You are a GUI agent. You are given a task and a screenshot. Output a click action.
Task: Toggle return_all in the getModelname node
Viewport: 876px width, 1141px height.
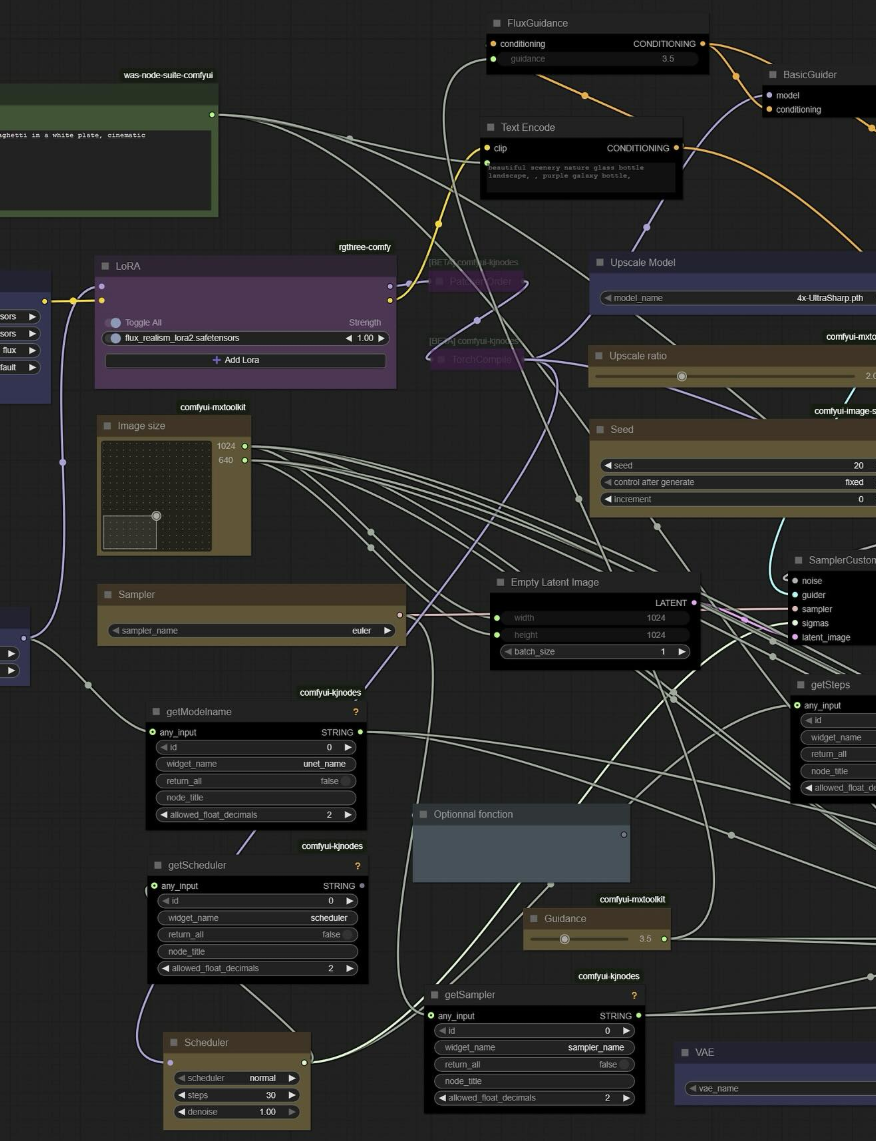tap(345, 781)
